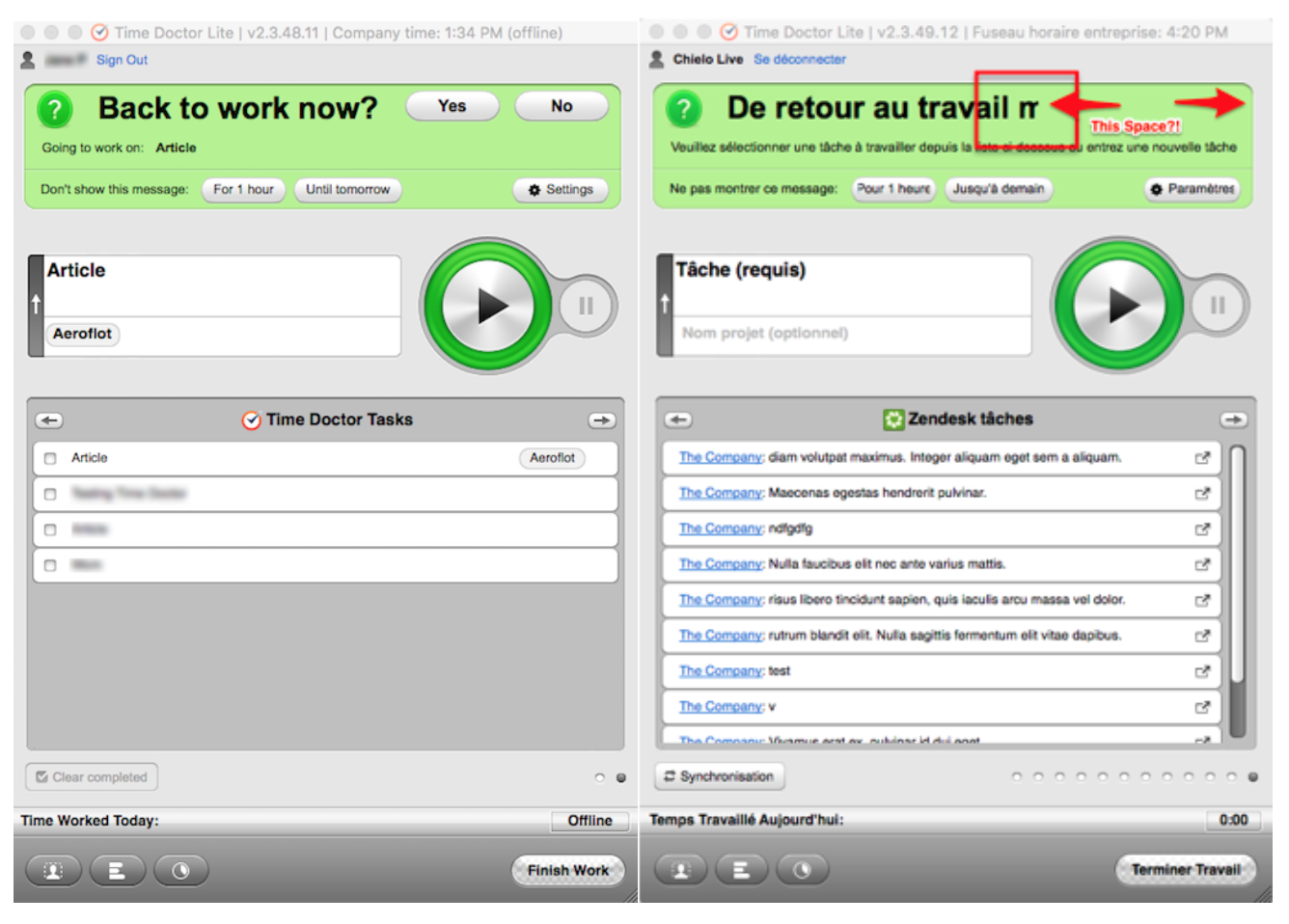Click The Company link in 'risus libero' row
This screenshot has height=924, width=1289.
pyautogui.click(x=721, y=600)
